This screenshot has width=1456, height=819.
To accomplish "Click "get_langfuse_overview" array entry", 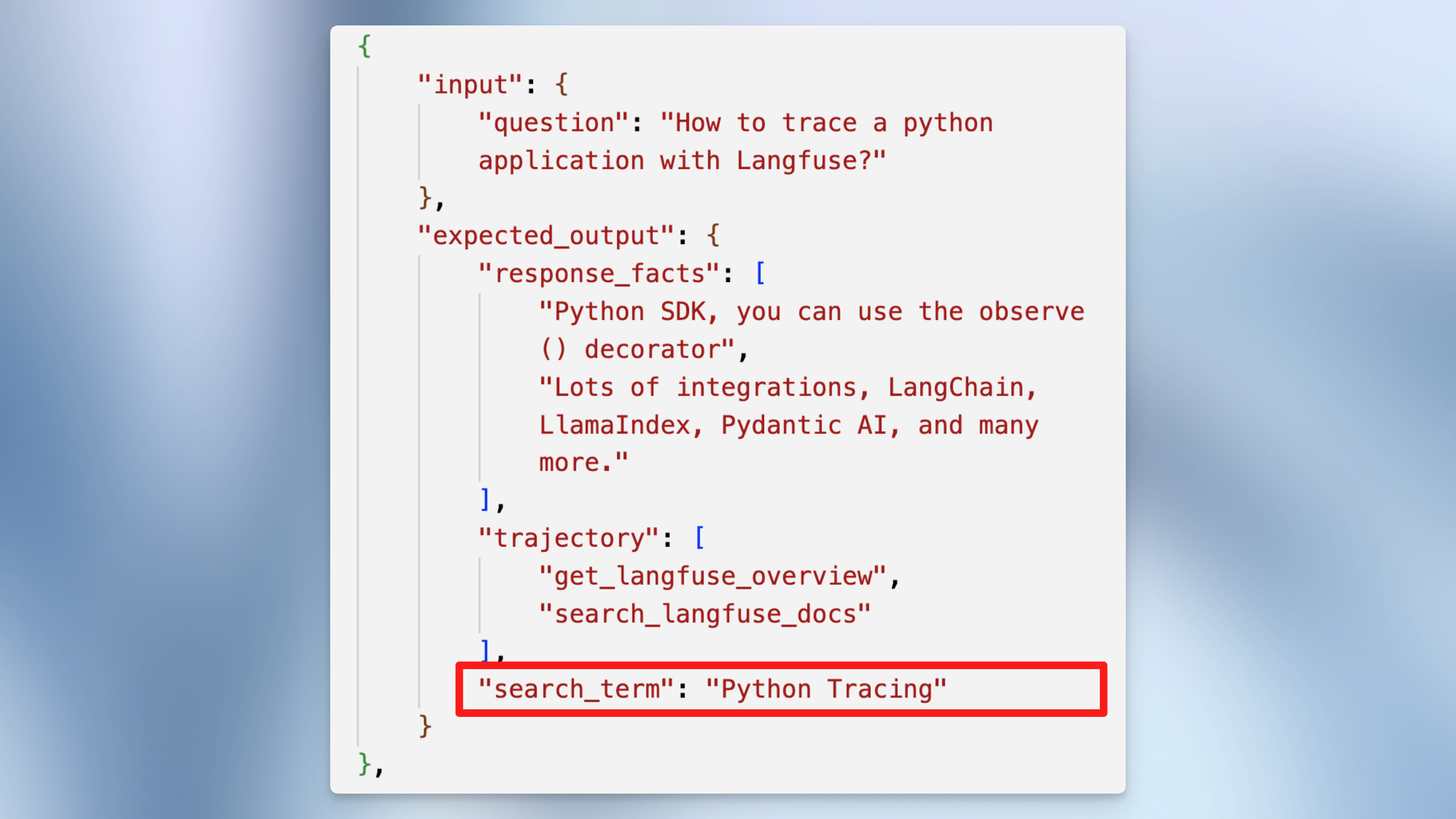I will (712, 576).
